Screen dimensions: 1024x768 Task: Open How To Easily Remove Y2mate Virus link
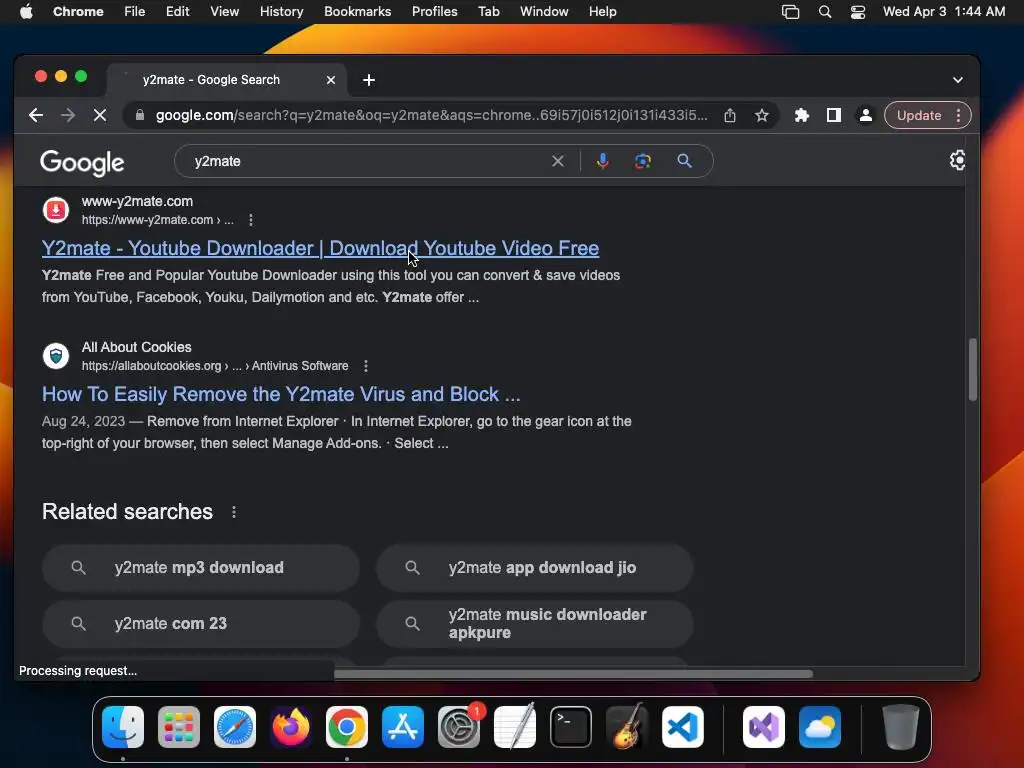281,394
